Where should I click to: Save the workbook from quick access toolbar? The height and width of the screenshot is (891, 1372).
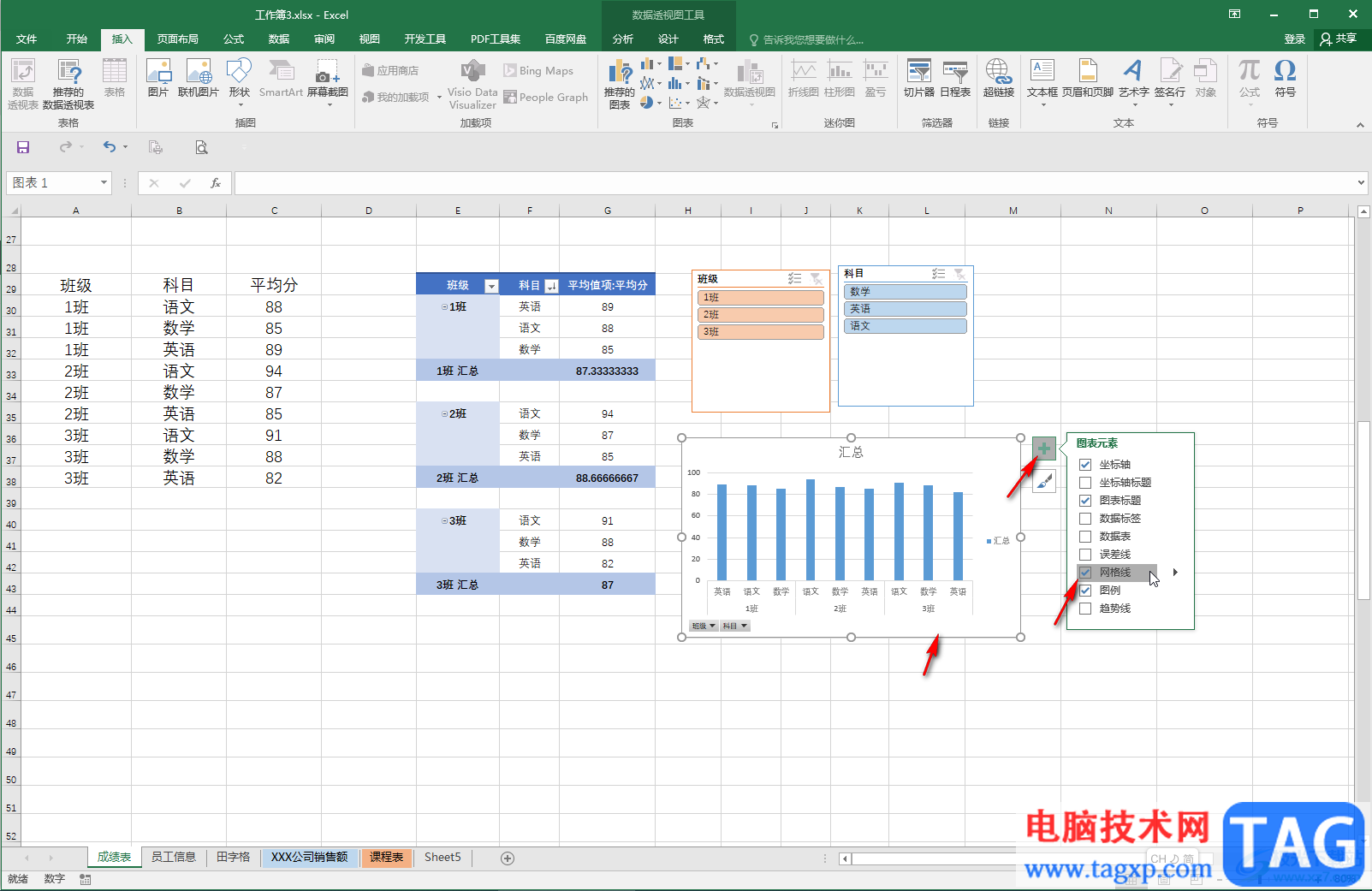23,147
